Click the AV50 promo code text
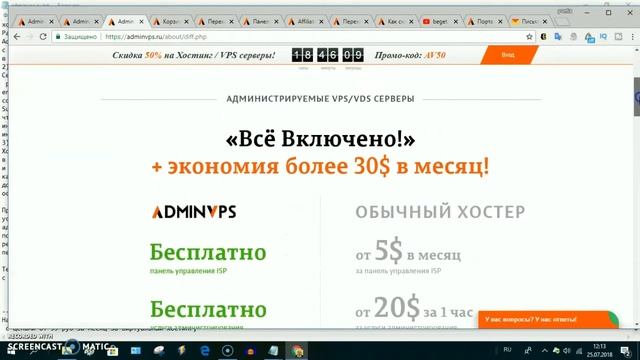The height and width of the screenshot is (360, 640). 435,55
